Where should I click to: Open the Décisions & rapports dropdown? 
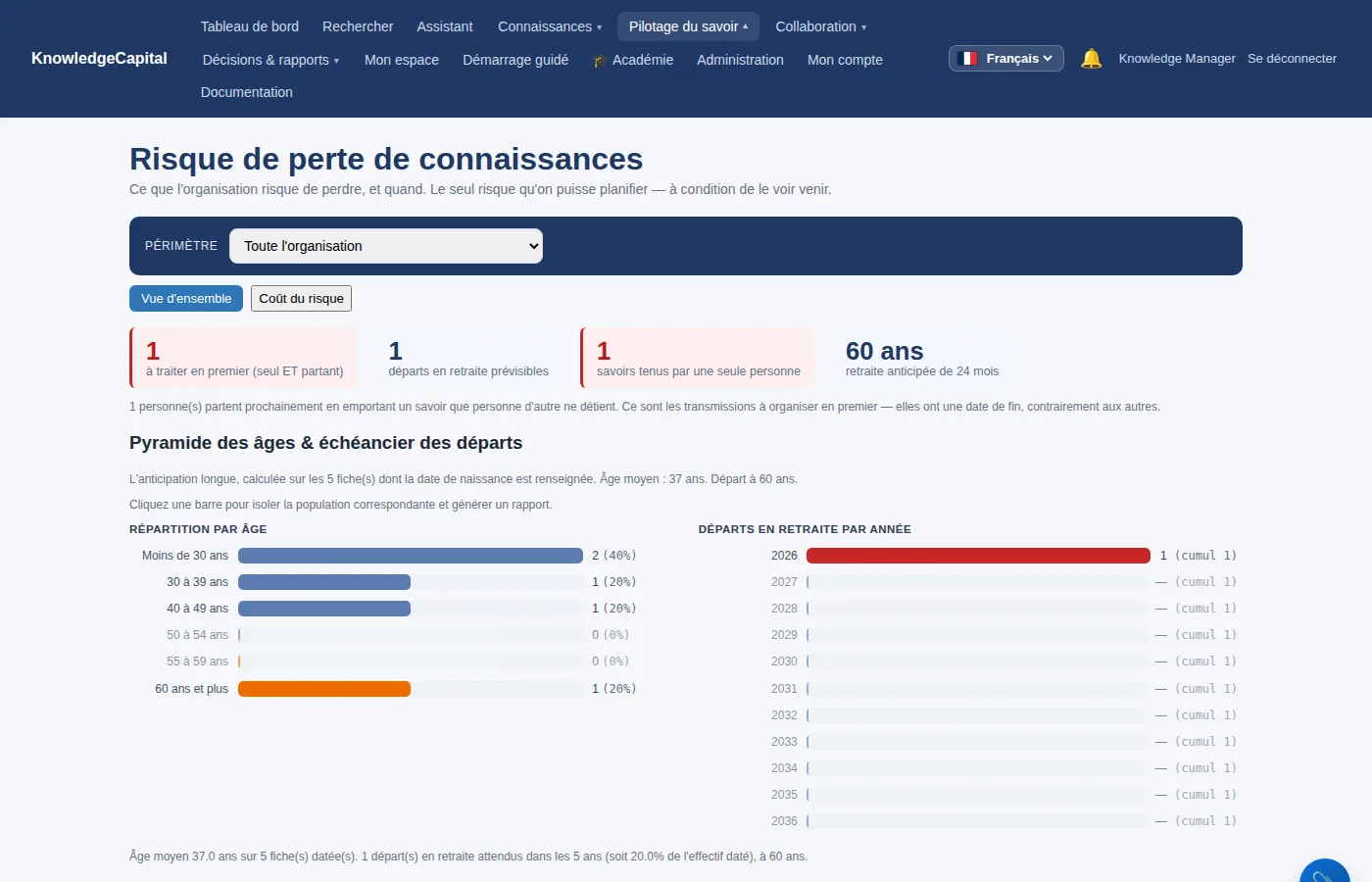[270, 60]
